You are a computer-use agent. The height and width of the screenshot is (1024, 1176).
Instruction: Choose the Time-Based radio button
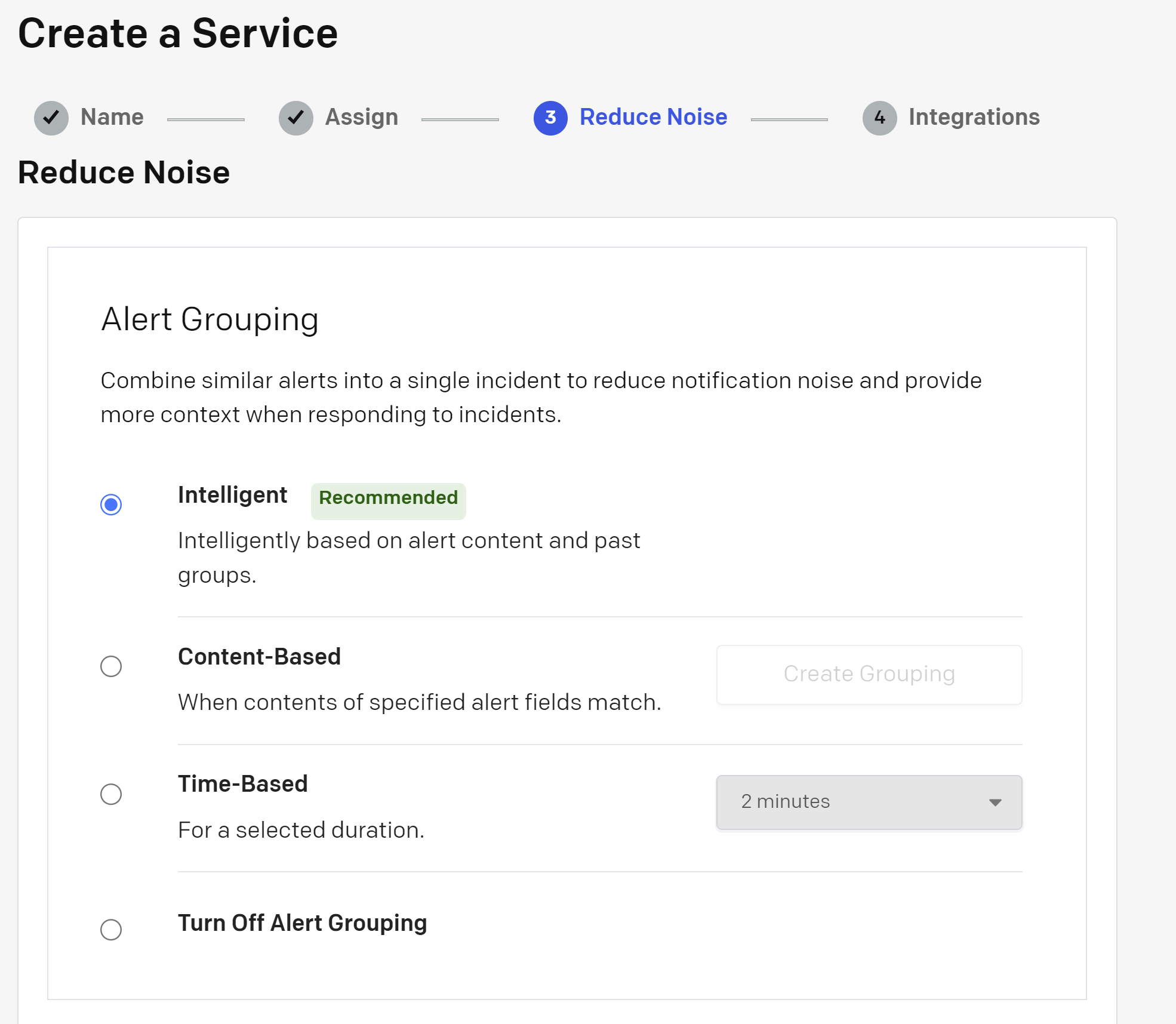[x=111, y=794]
